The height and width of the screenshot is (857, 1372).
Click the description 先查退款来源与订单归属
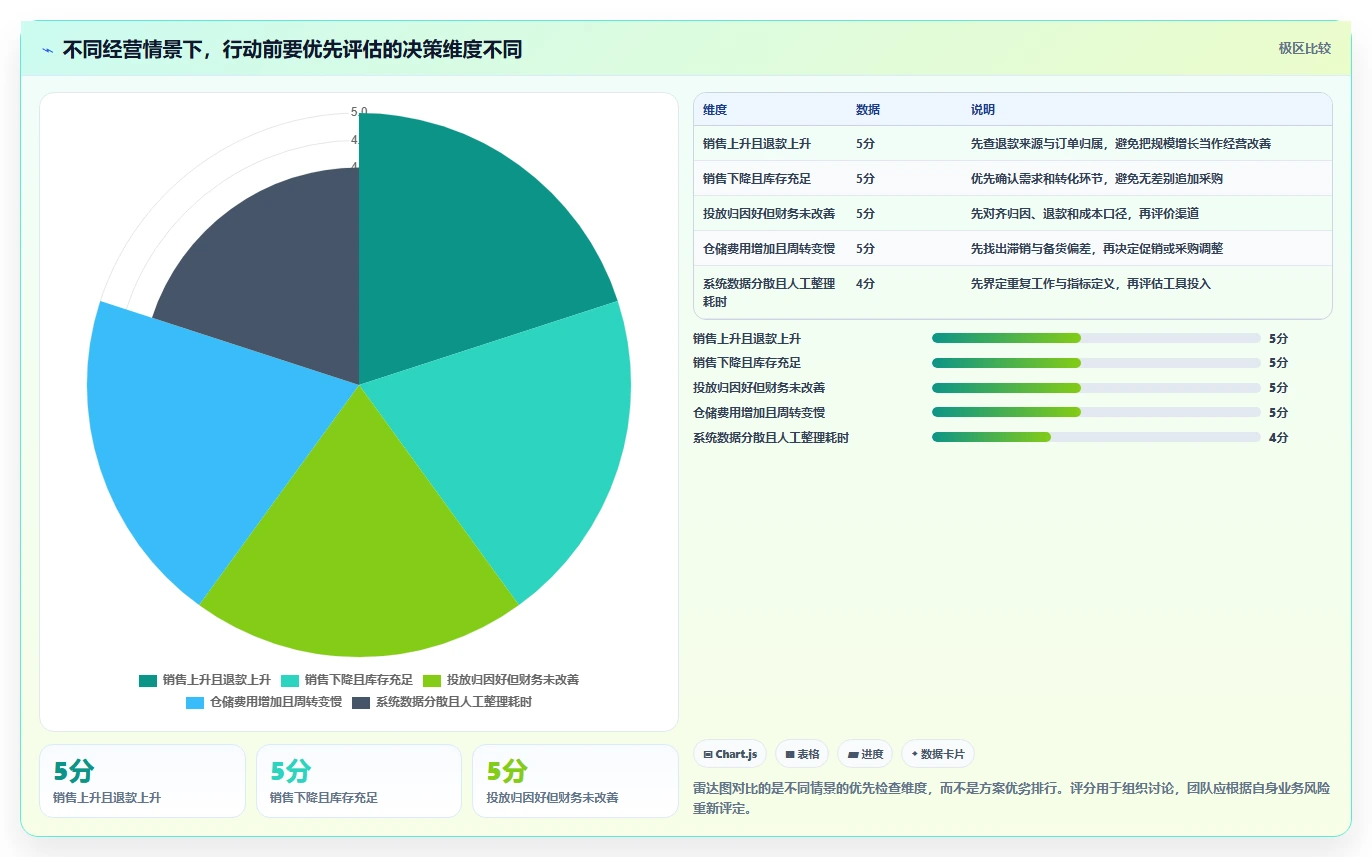pyautogui.click(x=1121, y=144)
